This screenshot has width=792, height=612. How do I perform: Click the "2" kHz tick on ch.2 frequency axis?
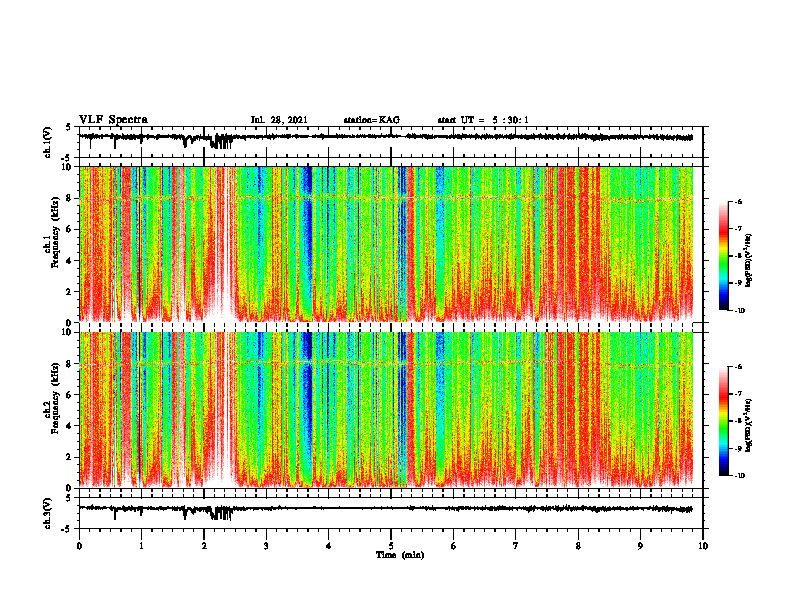pos(69,457)
